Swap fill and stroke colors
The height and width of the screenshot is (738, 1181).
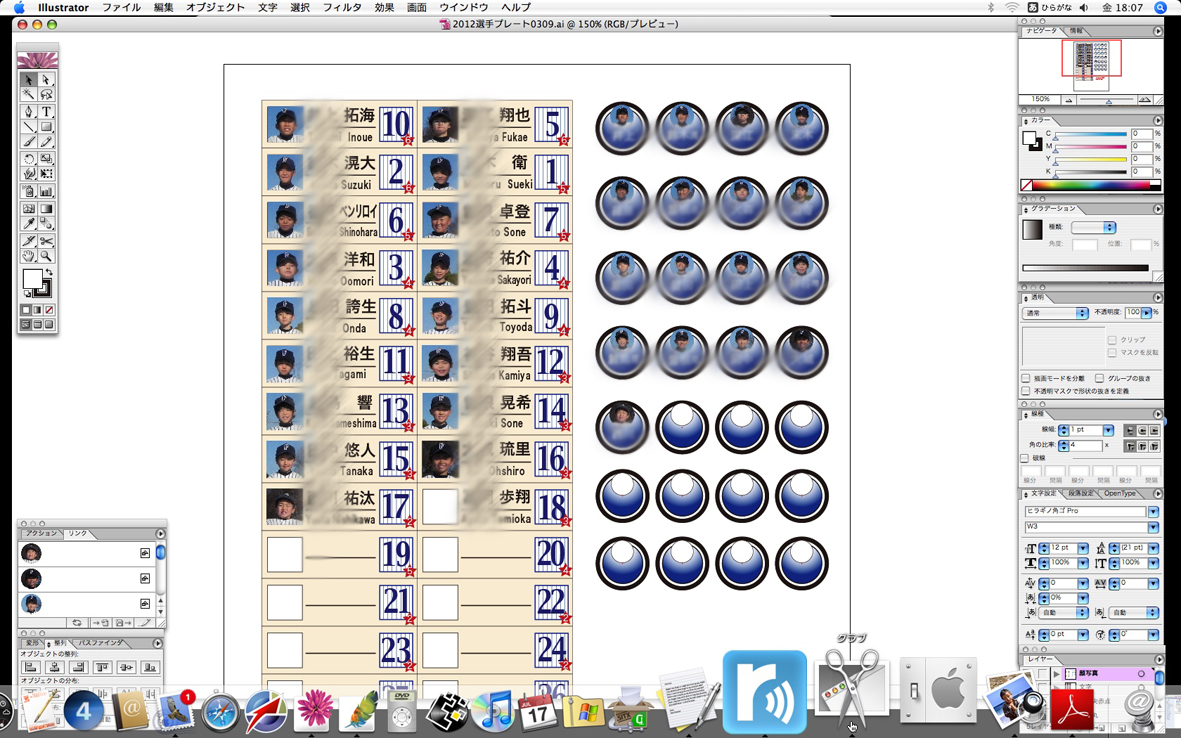[x=49, y=272]
